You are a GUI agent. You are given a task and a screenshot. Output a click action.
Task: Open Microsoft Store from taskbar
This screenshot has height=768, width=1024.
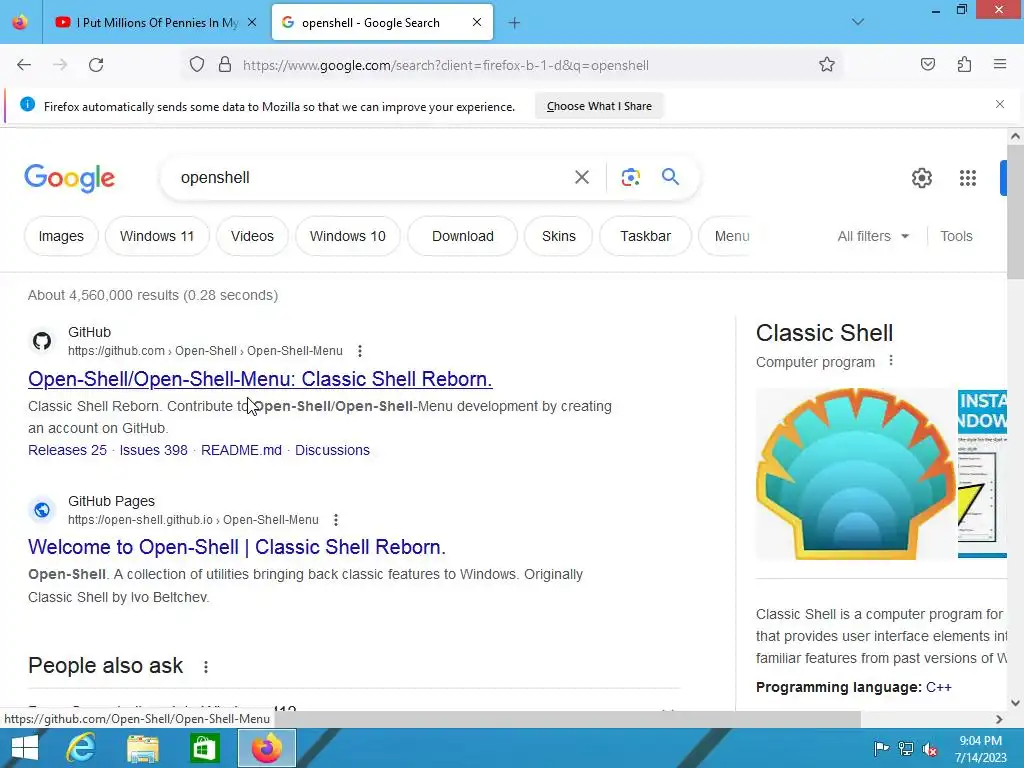(x=204, y=748)
